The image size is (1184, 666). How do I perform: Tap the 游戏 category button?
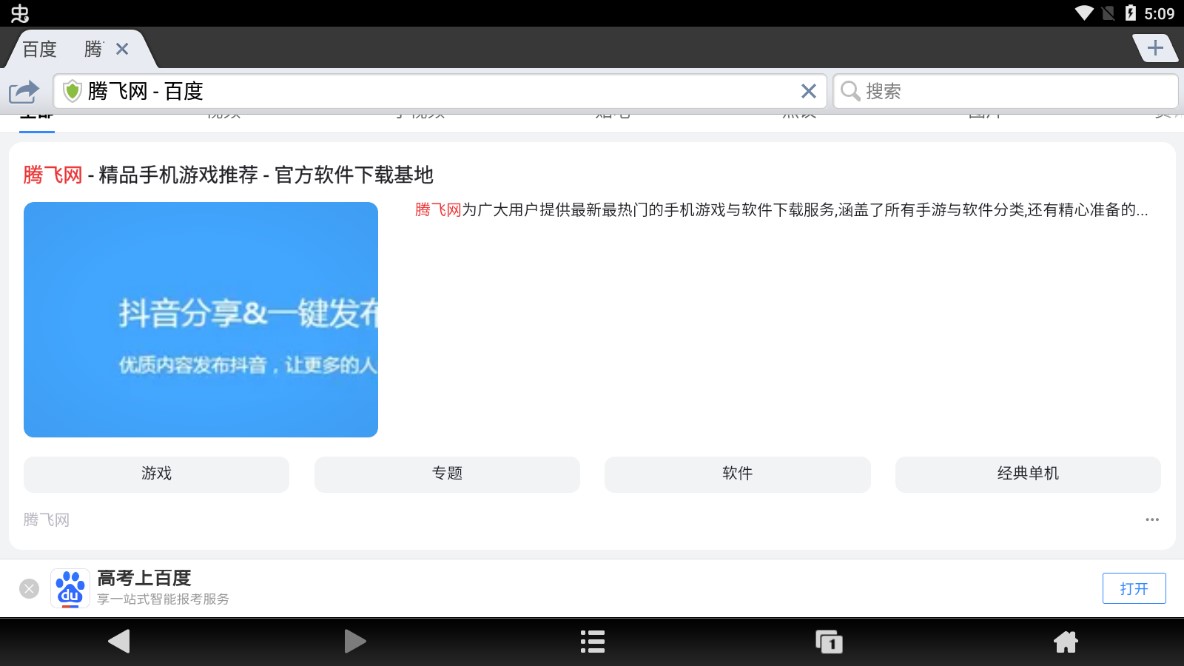tap(156, 473)
